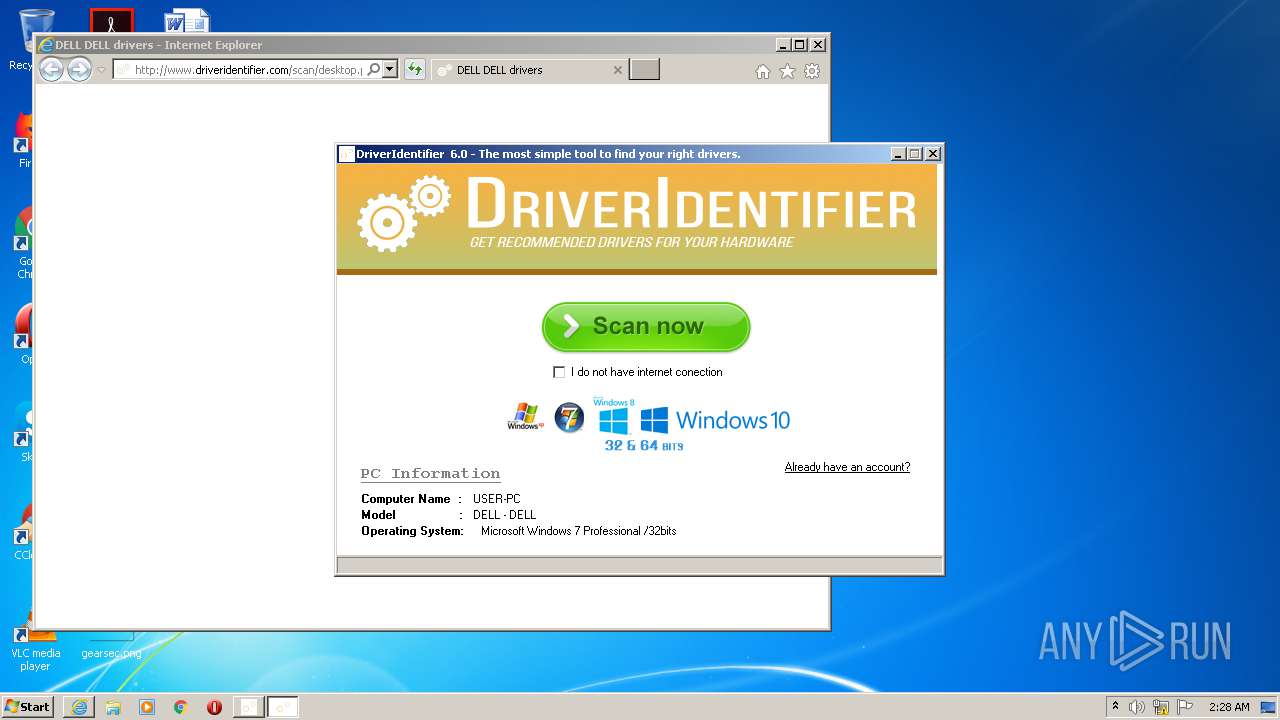Open the 'Already have an account?' link
Screen dimensions: 1280x720
click(x=847, y=467)
